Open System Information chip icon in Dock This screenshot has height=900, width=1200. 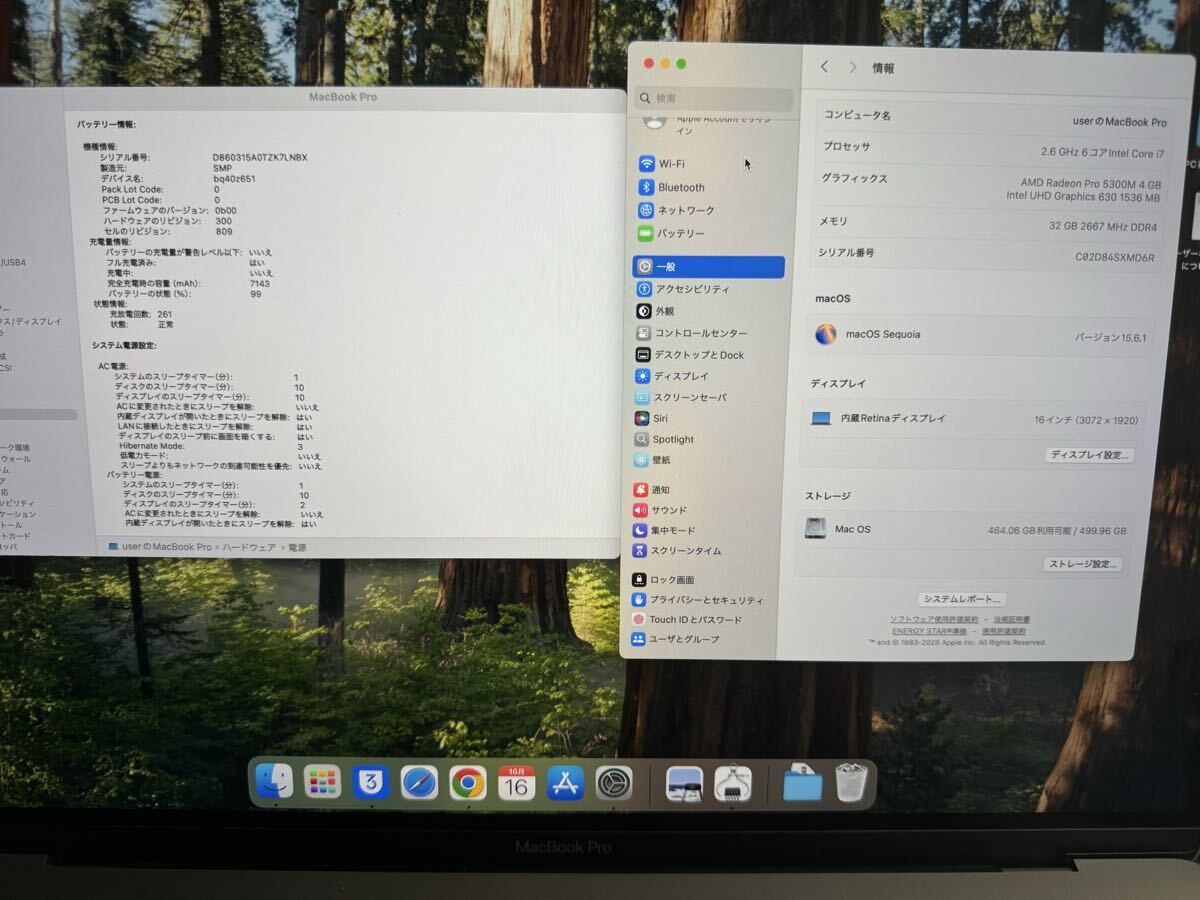[x=733, y=783]
